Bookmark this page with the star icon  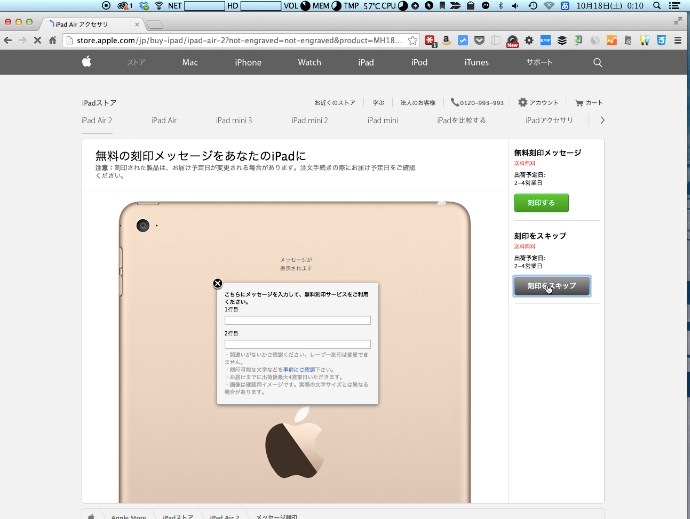[412, 40]
